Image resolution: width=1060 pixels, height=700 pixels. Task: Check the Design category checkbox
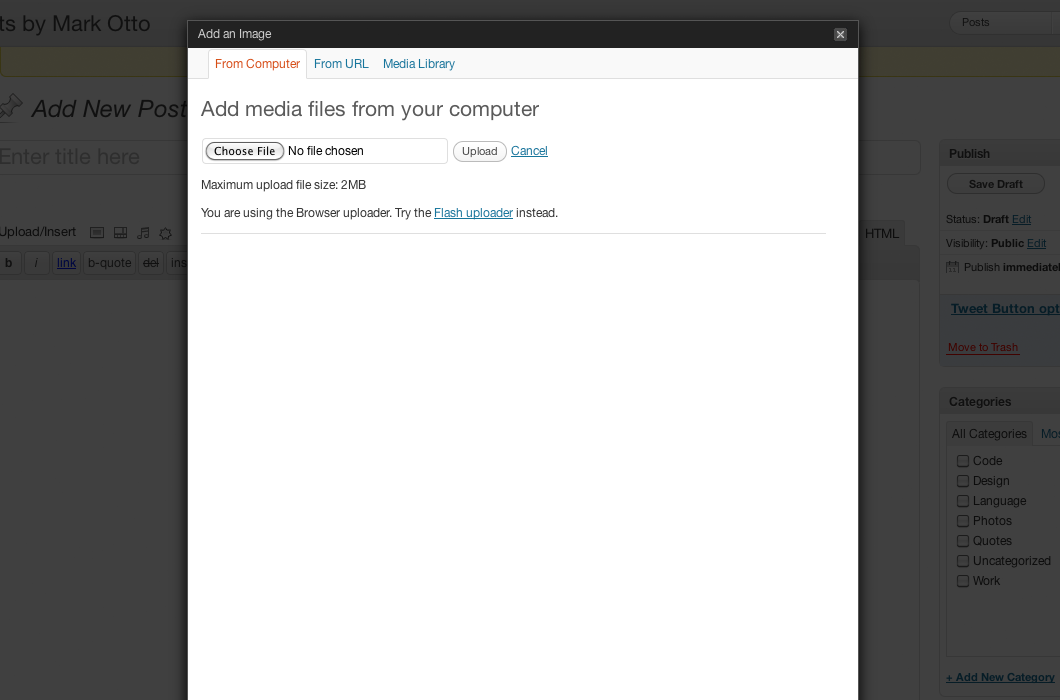coord(963,481)
